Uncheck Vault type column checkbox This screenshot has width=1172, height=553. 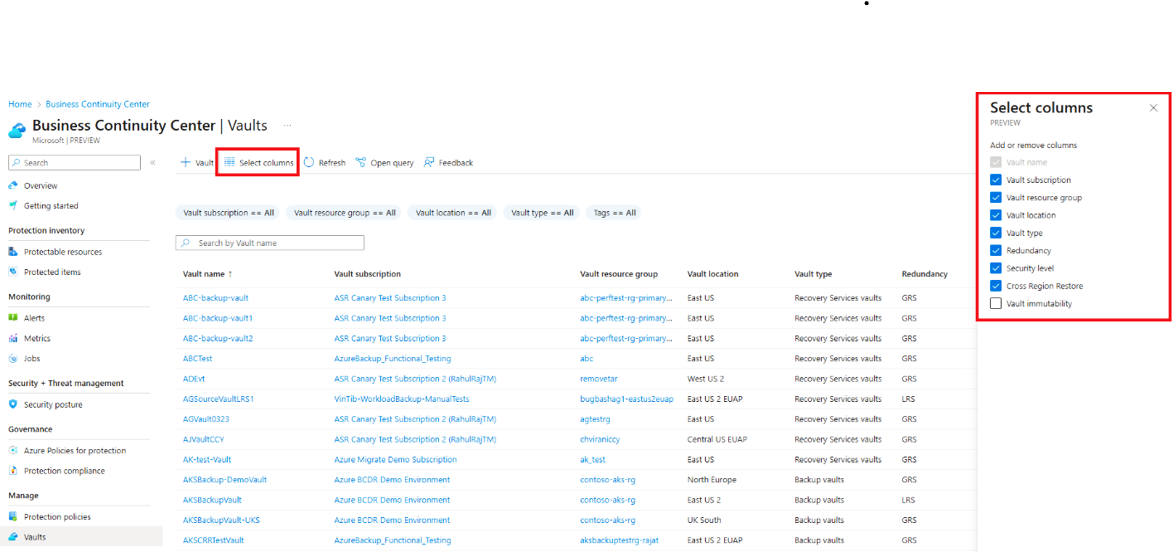[995, 232]
